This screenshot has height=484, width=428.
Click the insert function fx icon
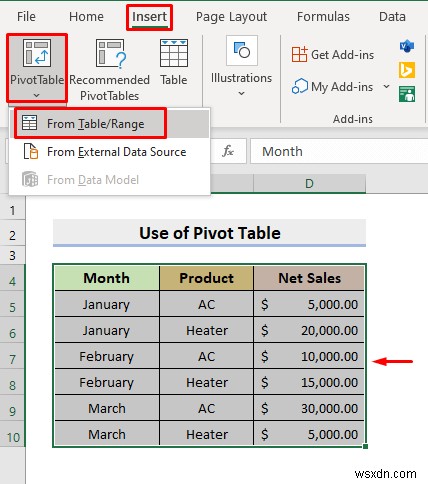(228, 151)
